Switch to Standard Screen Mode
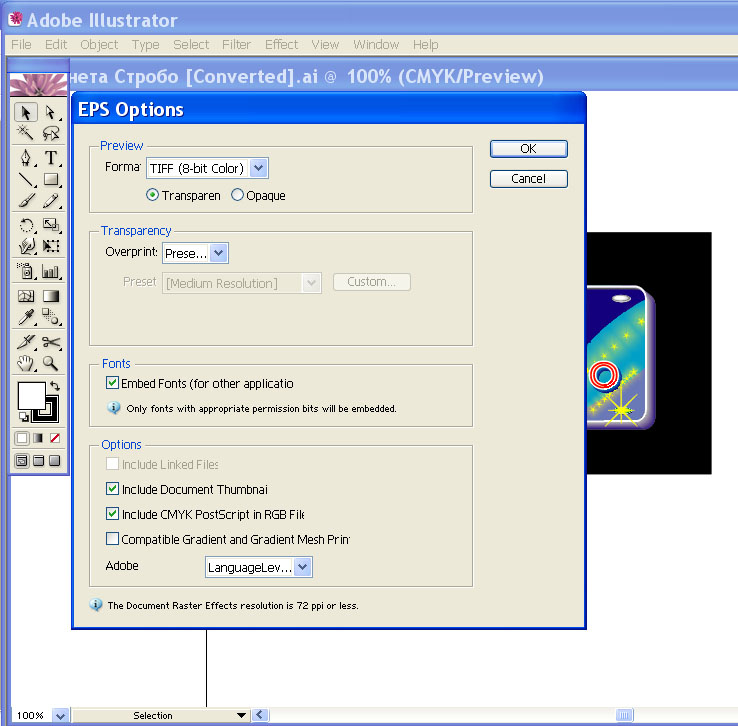The image size is (738, 726). pyautogui.click(x=22, y=460)
